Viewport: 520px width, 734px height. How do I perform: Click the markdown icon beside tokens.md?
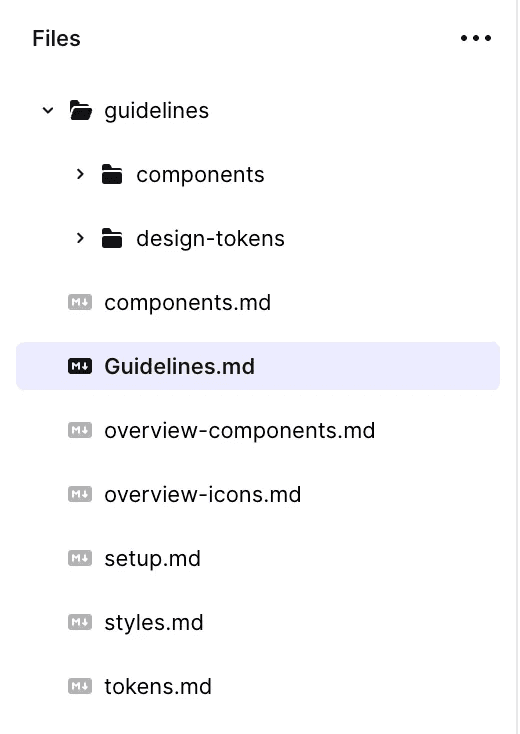click(x=80, y=686)
